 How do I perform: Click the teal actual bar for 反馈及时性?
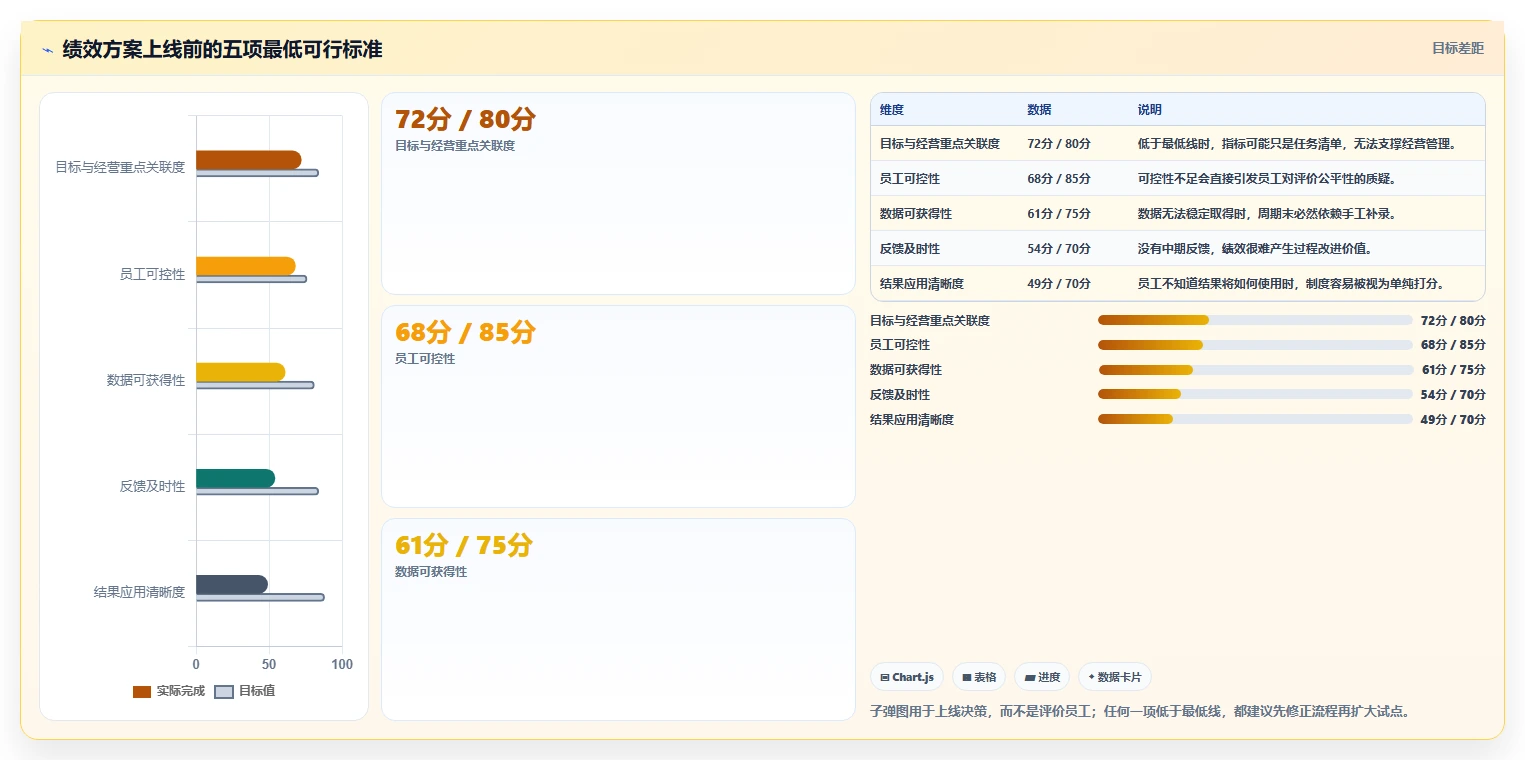point(235,478)
